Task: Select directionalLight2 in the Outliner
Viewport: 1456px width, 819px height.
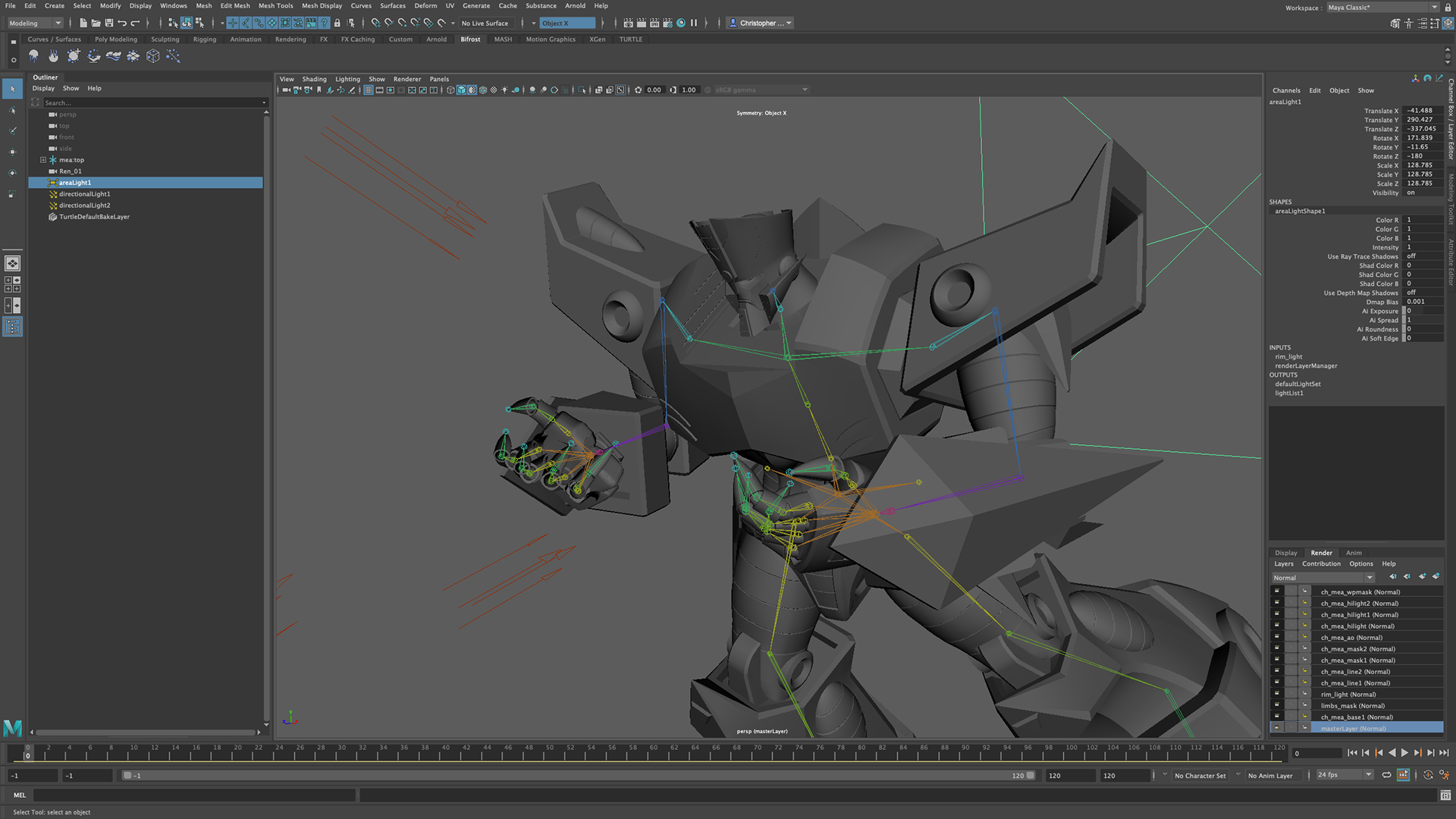Action: click(85, 206)
